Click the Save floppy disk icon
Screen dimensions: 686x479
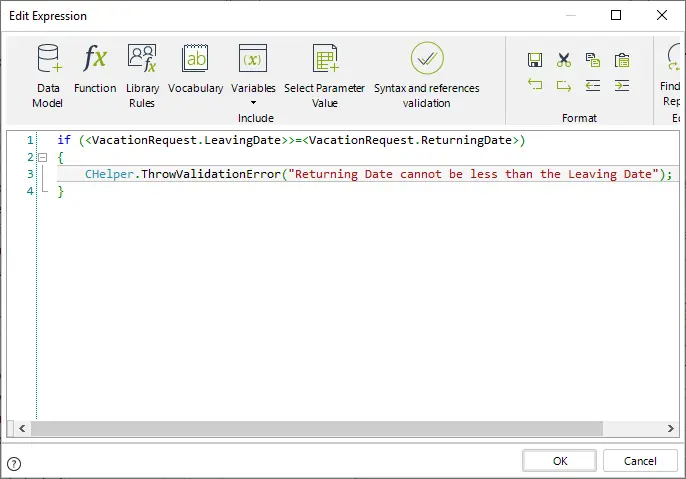pyautogui.click(x=535, y=60)
